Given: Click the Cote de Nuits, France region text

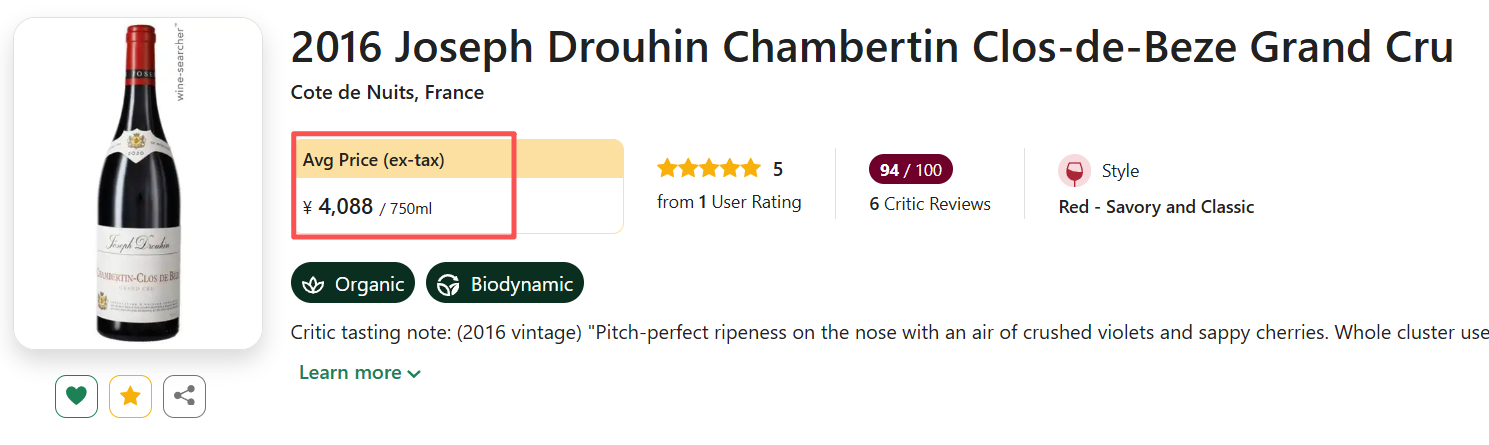Looking at the screenshot, I should click(x=387, y=93).
